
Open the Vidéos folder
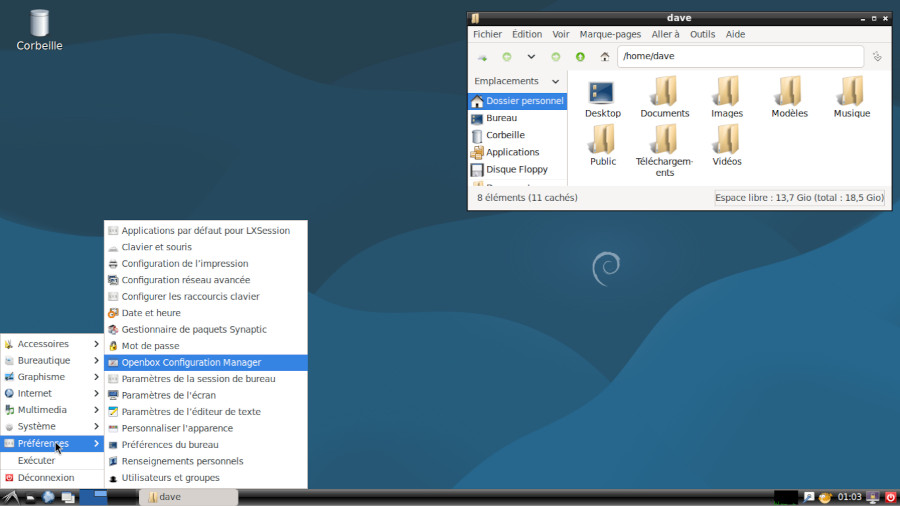[x=727, y=146]
